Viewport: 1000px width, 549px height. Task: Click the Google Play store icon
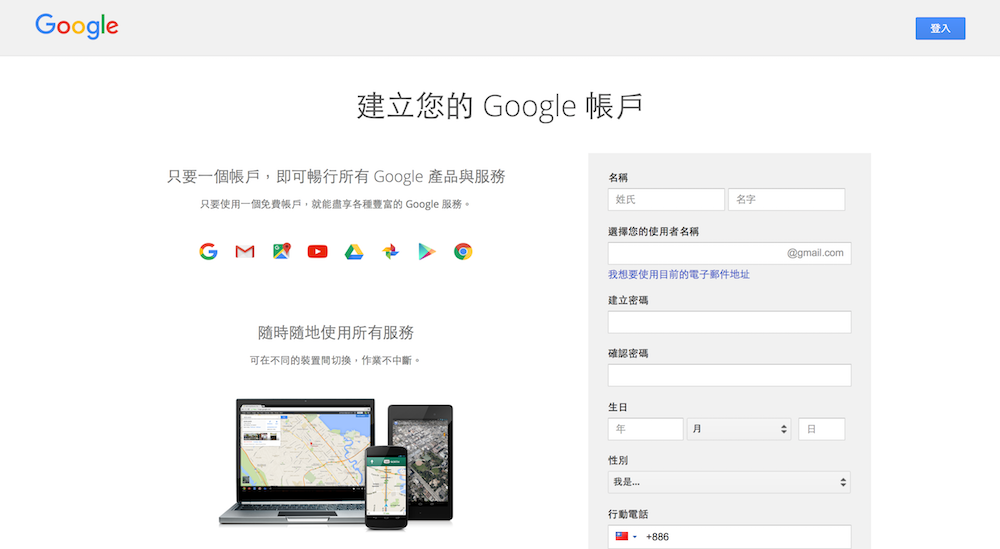tap(427, 251)
